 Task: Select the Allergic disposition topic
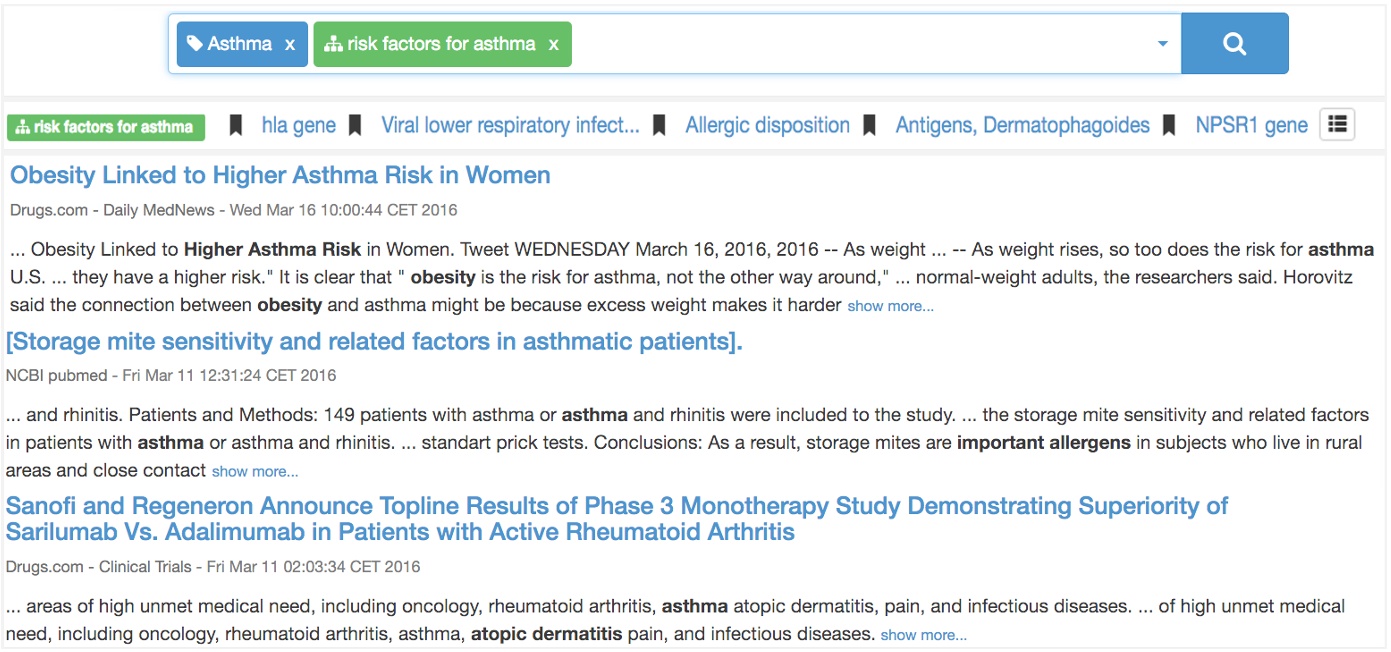tap(766, 124)
